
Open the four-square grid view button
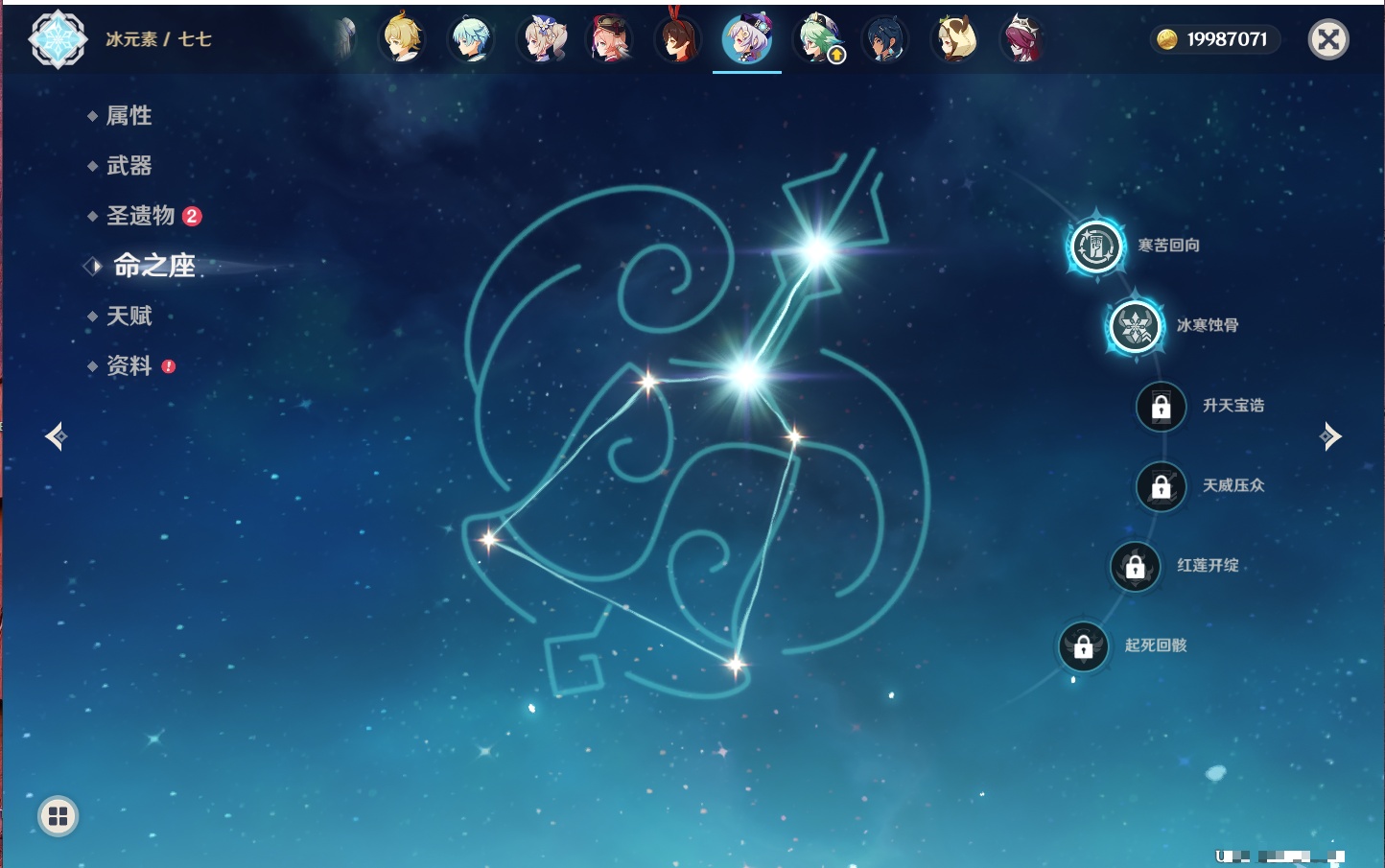pyautogui.click(x=58, y=816)
